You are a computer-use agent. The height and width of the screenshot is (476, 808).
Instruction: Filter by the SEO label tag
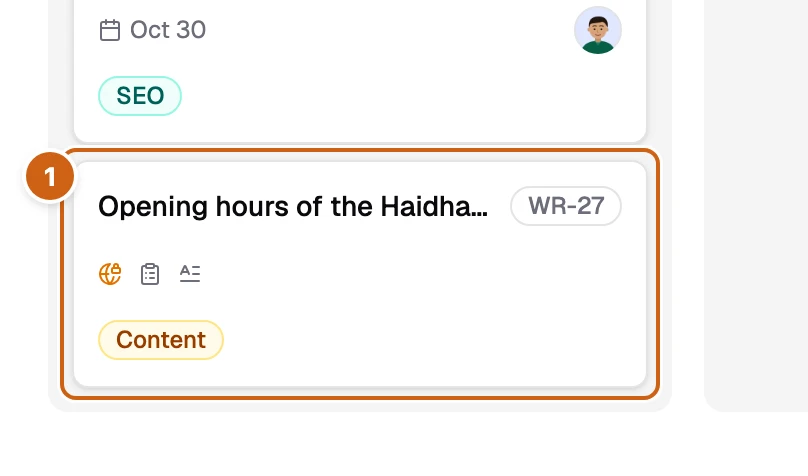coord(140,96)
